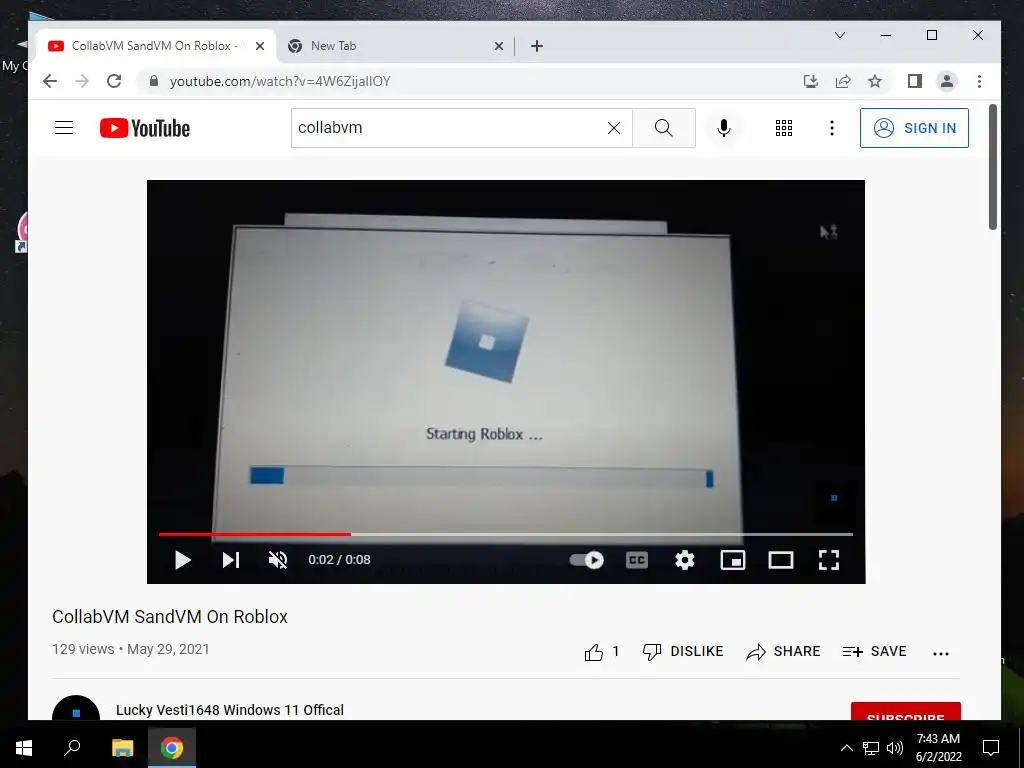Open Lucky Vesti1648 Windows 11 Offical channel
The image size is (1024, 768).
coord(229,710)
